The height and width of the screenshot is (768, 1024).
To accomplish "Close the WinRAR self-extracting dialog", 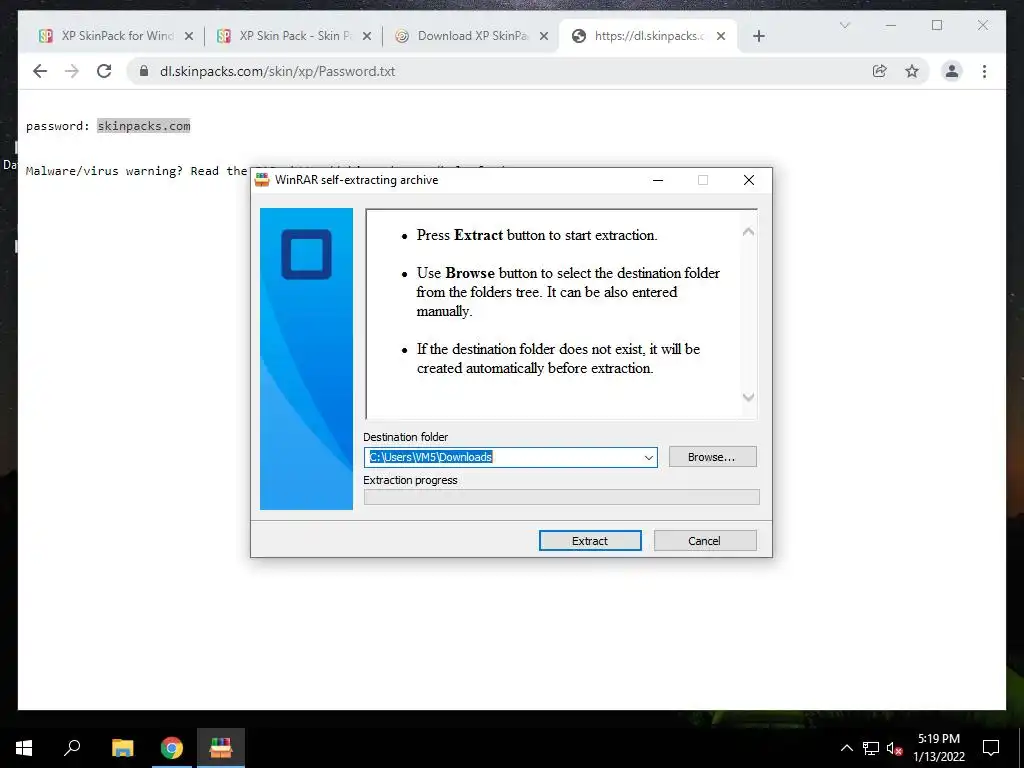I will click(x=749, y=180).
